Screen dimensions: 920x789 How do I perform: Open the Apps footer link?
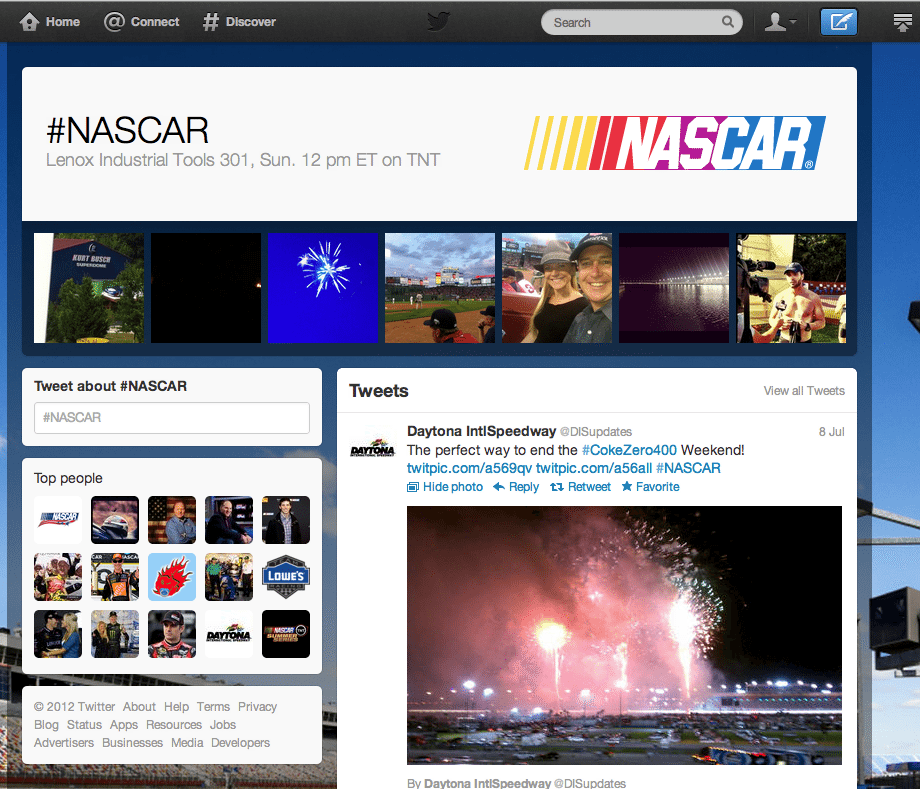(x=124, y=725)
